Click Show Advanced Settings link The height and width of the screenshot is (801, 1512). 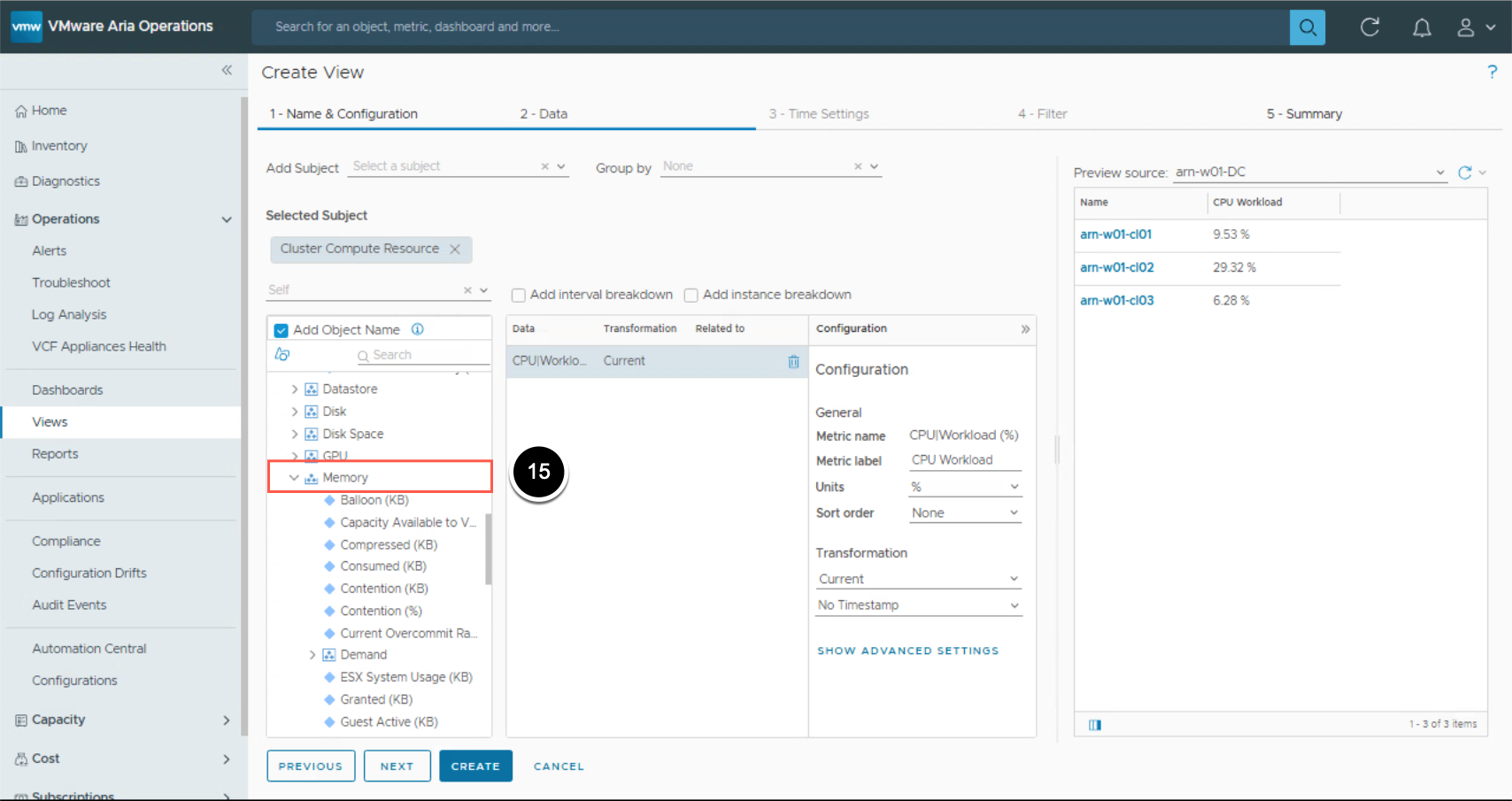coord(907,651)
